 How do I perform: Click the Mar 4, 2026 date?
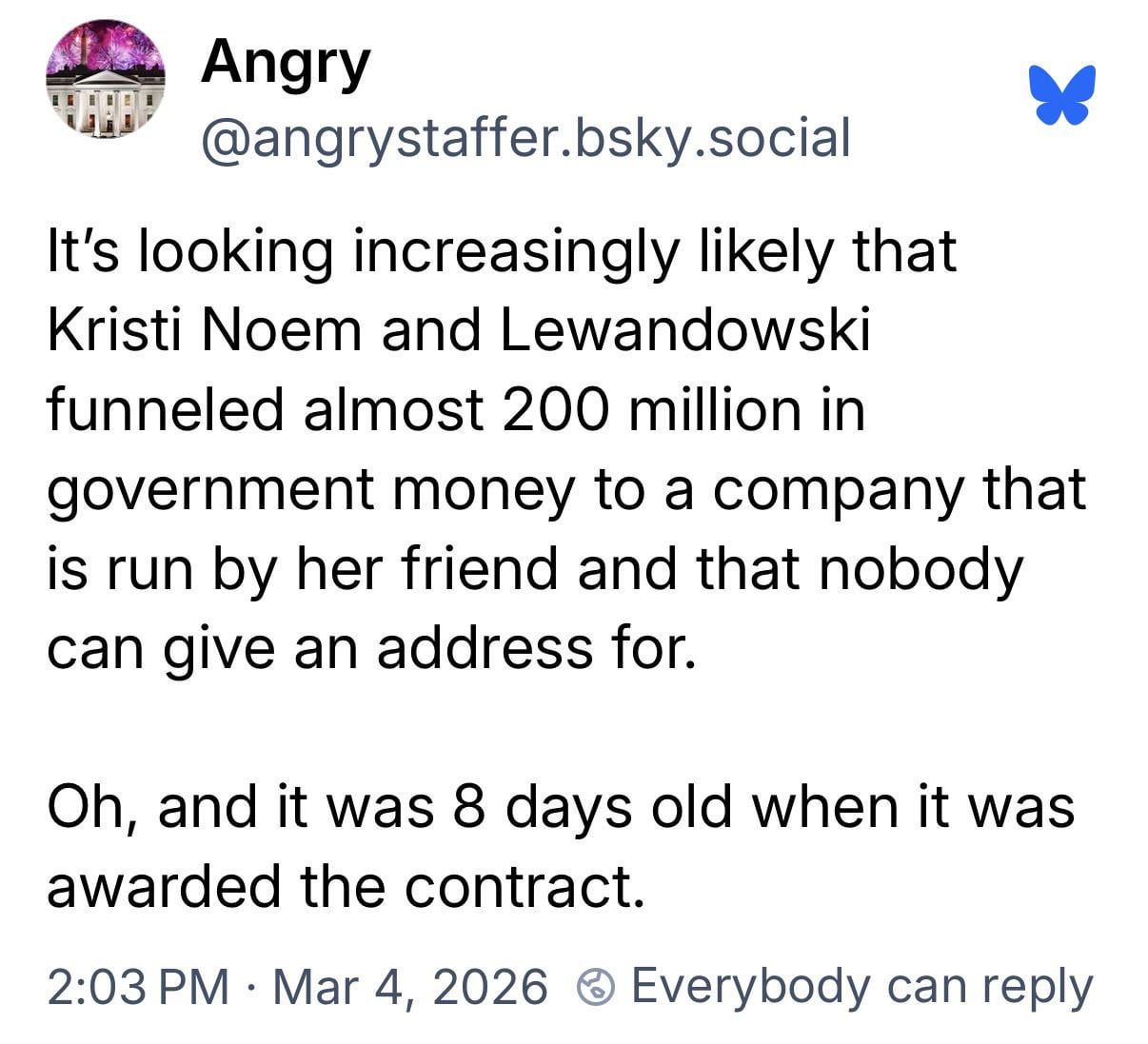(x=410, y=987)
